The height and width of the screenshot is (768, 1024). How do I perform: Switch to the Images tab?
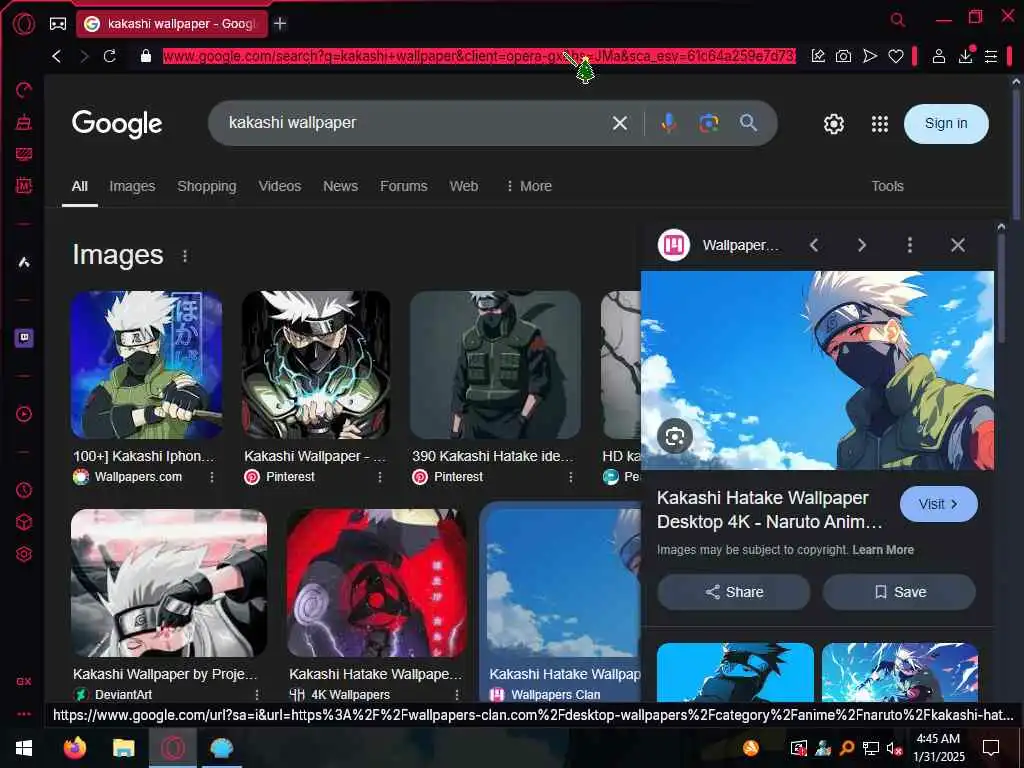pos(132,186)
